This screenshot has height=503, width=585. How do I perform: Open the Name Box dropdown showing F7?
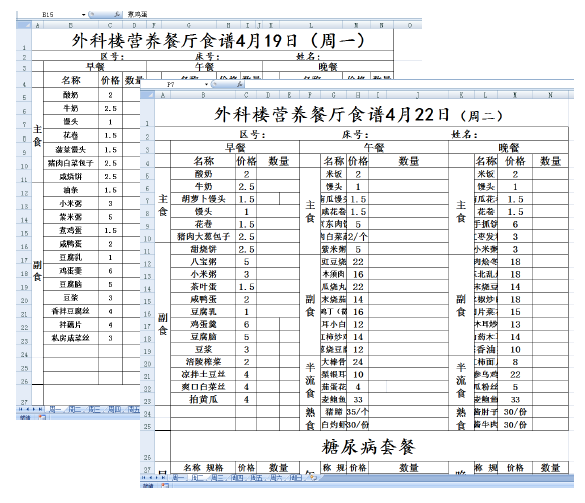[206, 85]
